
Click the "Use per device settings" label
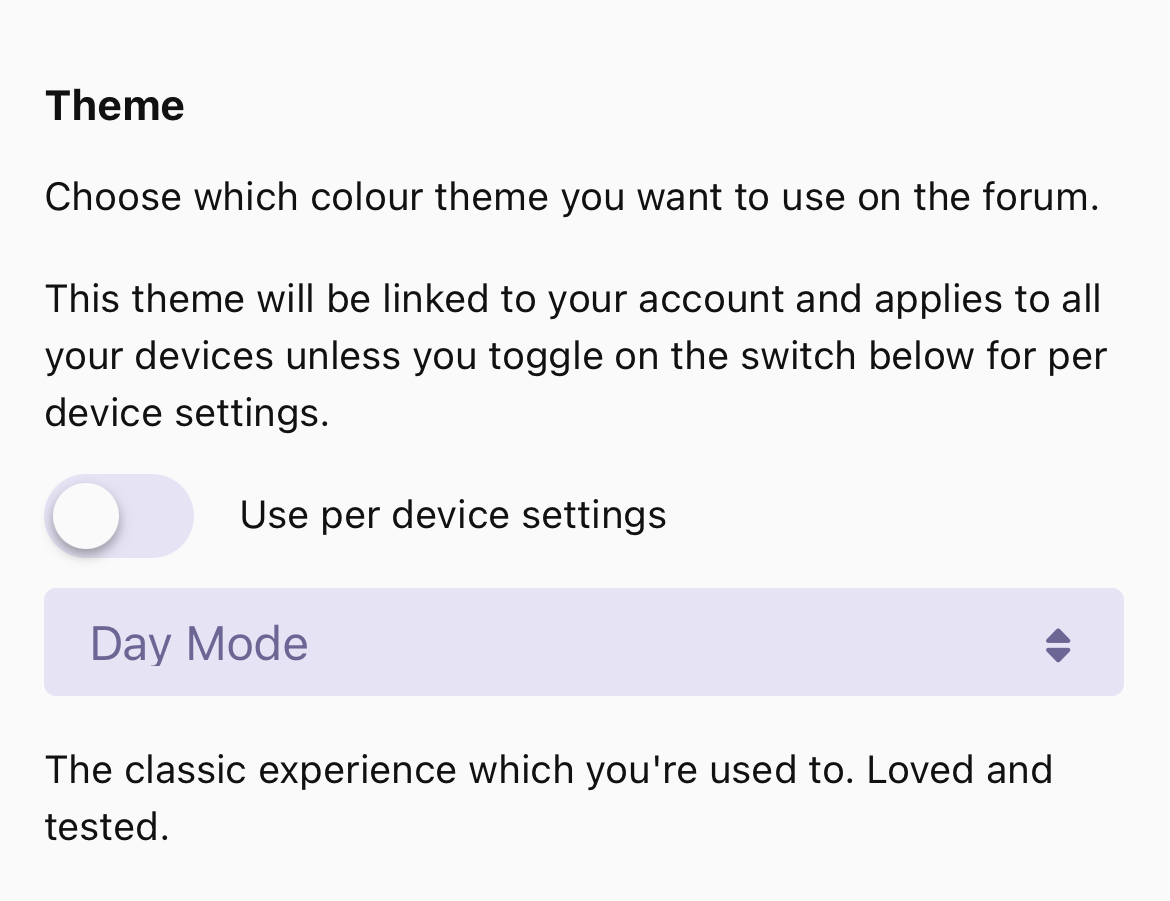[x=453, y=515]
